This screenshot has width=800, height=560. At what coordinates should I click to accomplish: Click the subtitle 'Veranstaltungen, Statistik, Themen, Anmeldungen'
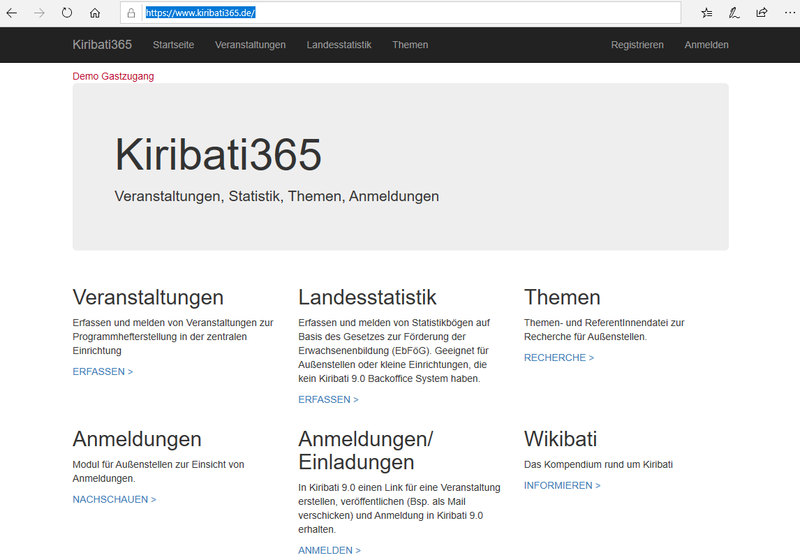(277, 196)
